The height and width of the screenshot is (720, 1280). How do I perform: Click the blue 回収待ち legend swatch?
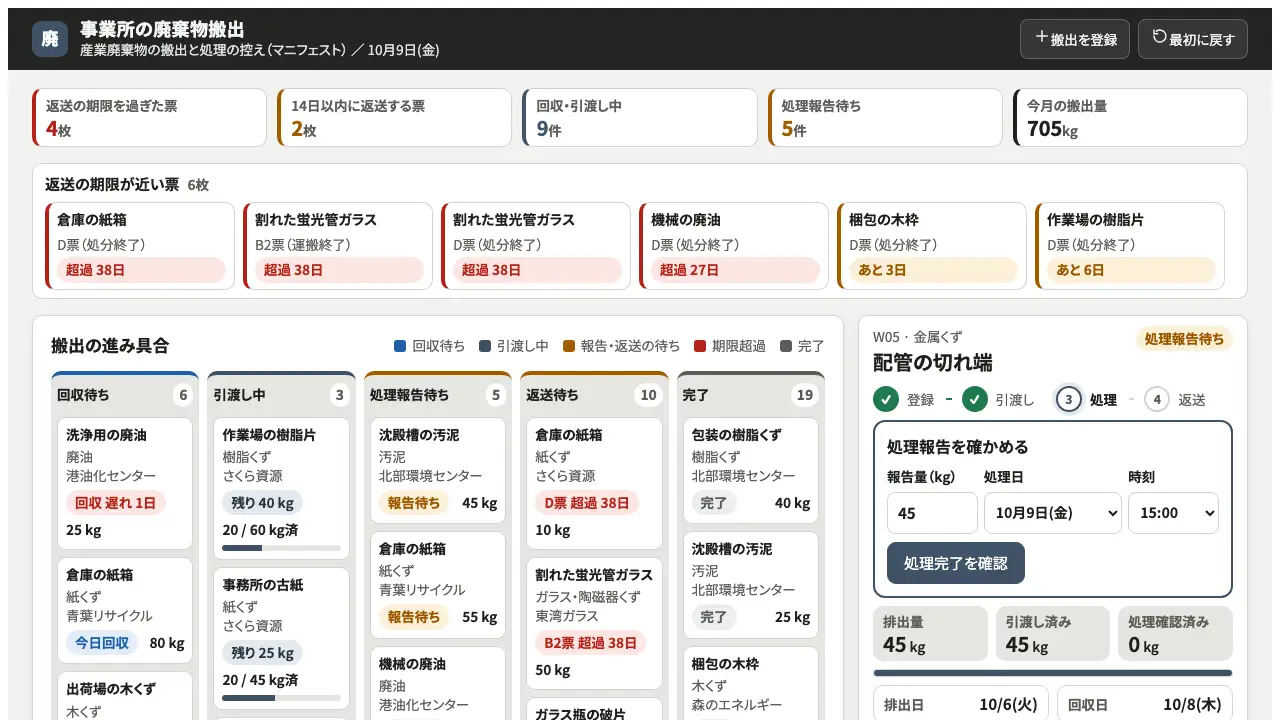400,346
